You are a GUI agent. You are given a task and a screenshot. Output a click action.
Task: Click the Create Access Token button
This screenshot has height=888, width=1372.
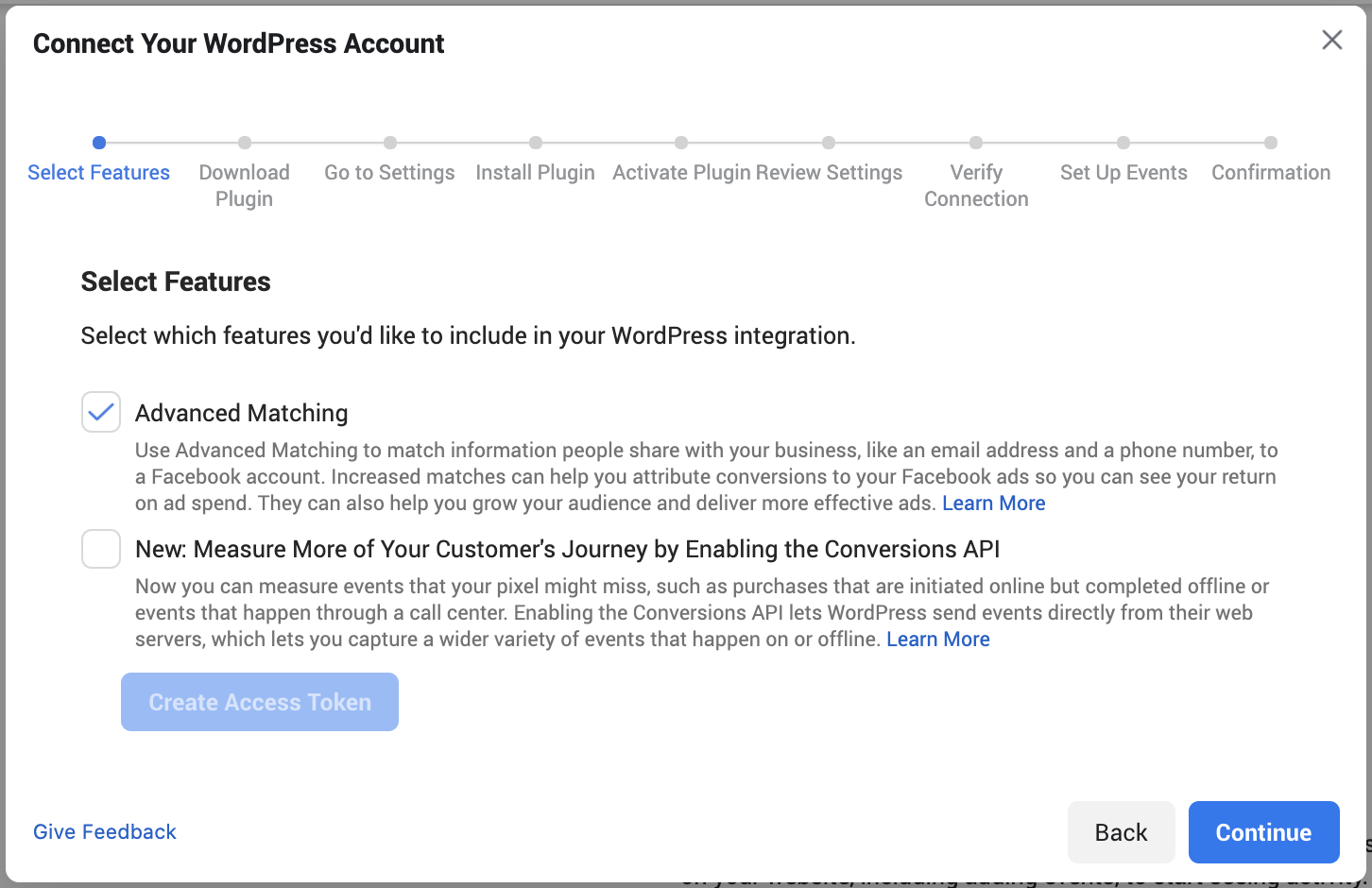[x=260, y=702]
